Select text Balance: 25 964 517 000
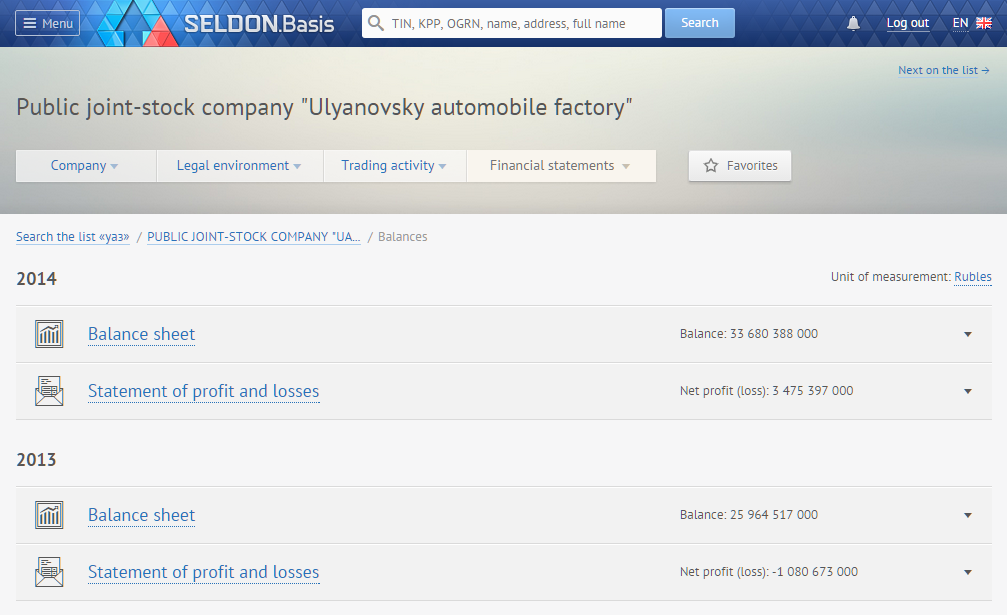1007x615 pixels. (749, 515)
